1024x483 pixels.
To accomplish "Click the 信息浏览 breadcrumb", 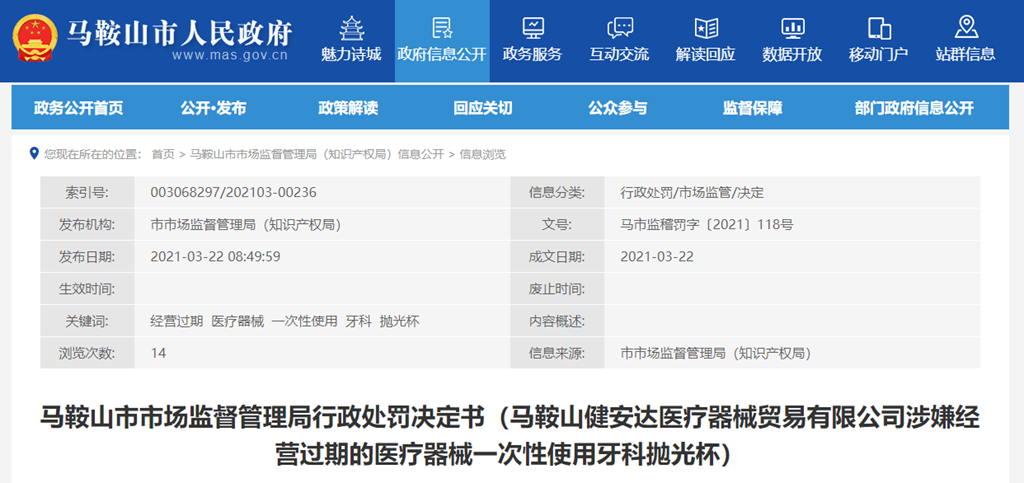I will tap(483, 155).
